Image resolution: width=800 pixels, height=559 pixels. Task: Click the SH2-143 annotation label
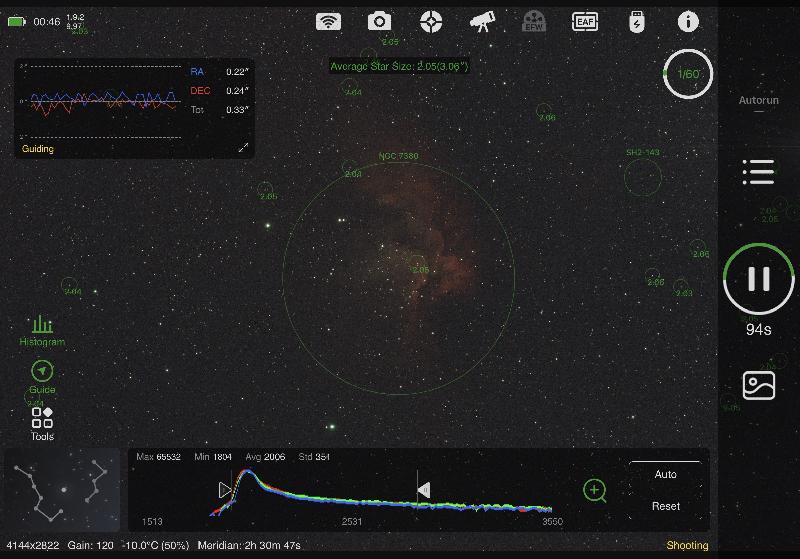[643, 153]
